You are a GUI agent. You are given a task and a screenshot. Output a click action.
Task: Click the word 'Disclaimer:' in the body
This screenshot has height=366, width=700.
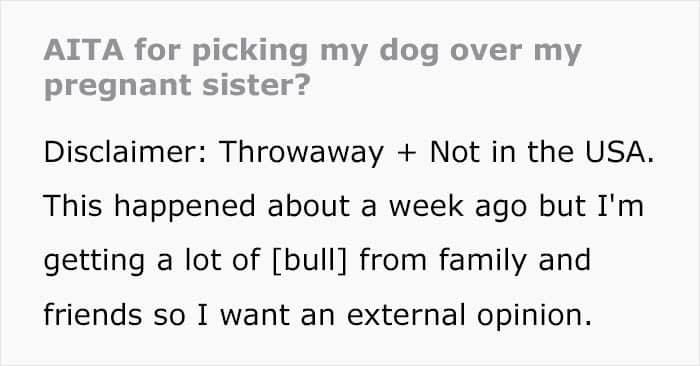(x=125, y=152)
